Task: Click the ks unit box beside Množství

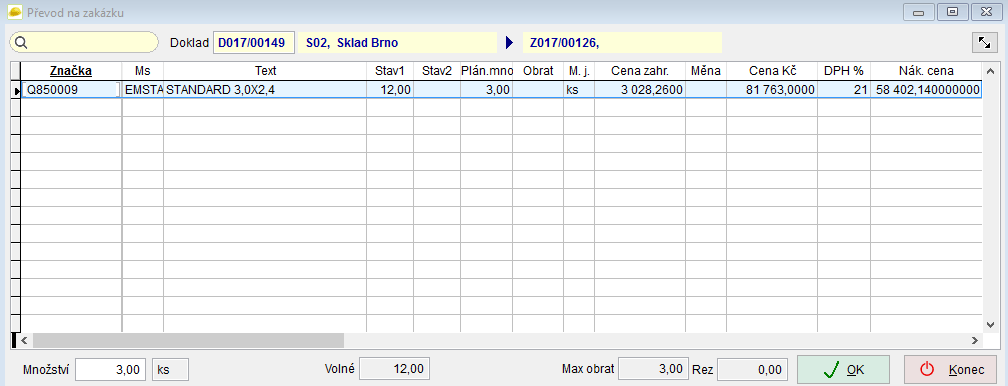Action: [x=170, y=369]
